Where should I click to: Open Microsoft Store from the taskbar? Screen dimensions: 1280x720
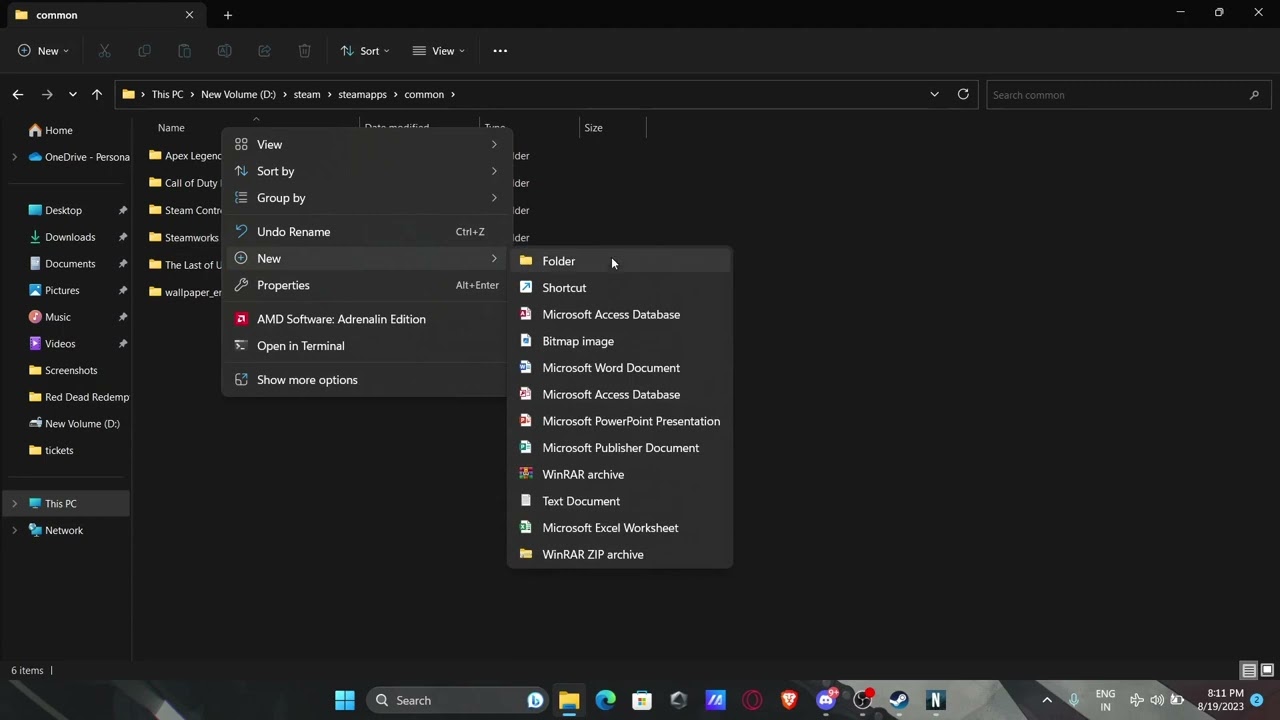642,700
